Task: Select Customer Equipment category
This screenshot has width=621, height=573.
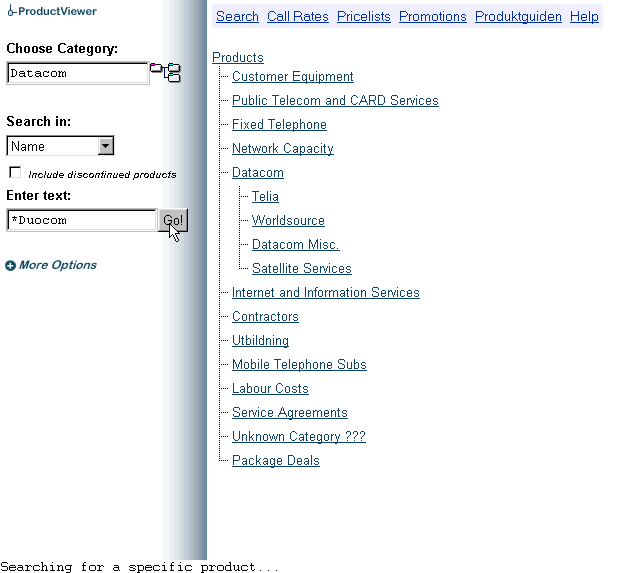Action: click(x=293, y=76)
